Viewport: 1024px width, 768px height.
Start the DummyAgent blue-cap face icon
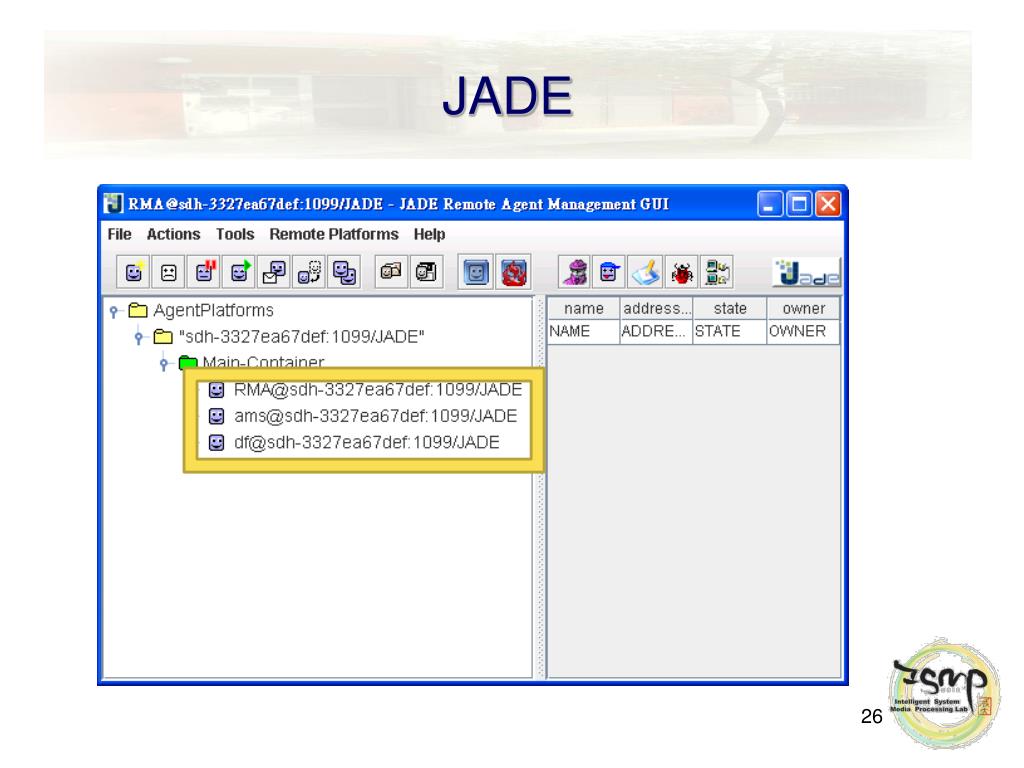609,272
